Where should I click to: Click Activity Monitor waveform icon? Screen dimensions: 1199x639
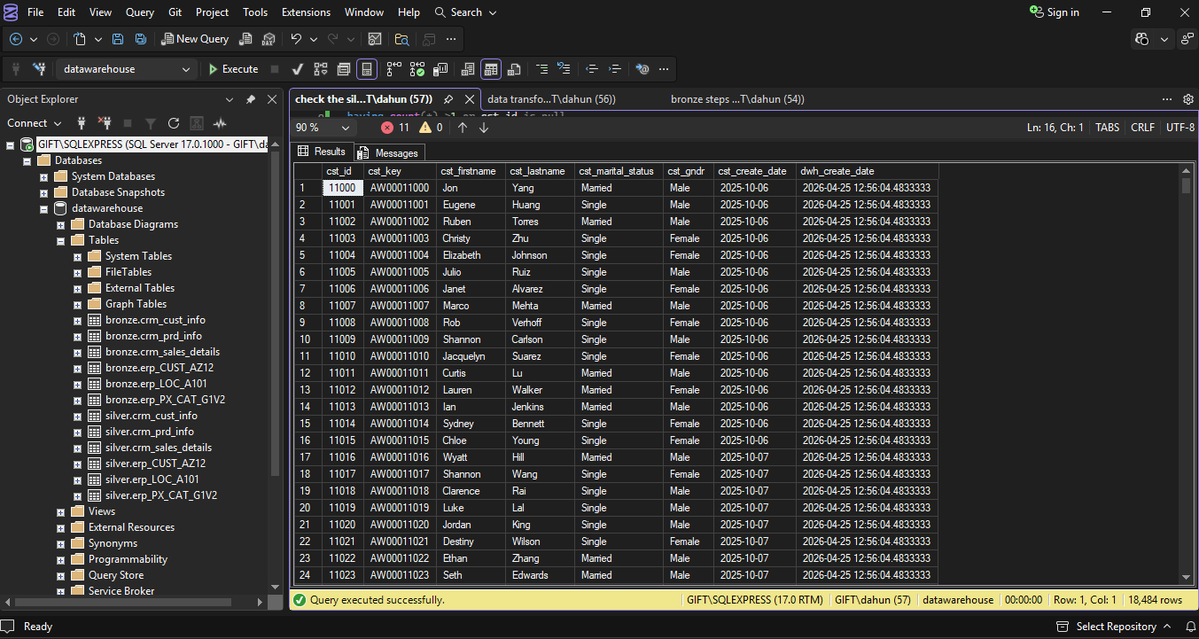(x=220, y=123)
